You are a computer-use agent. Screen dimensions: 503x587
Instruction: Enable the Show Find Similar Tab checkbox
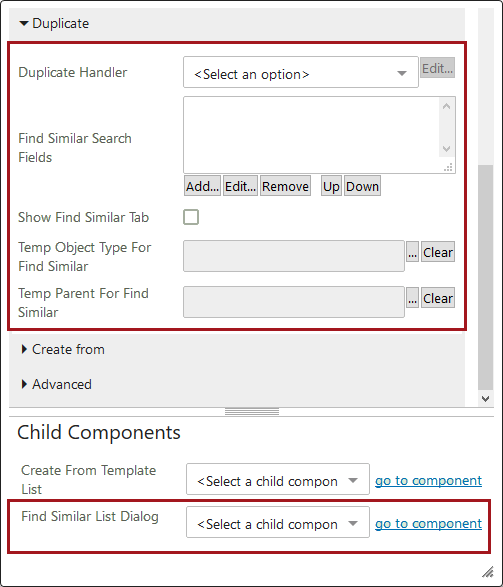click(x=191, y=217)
